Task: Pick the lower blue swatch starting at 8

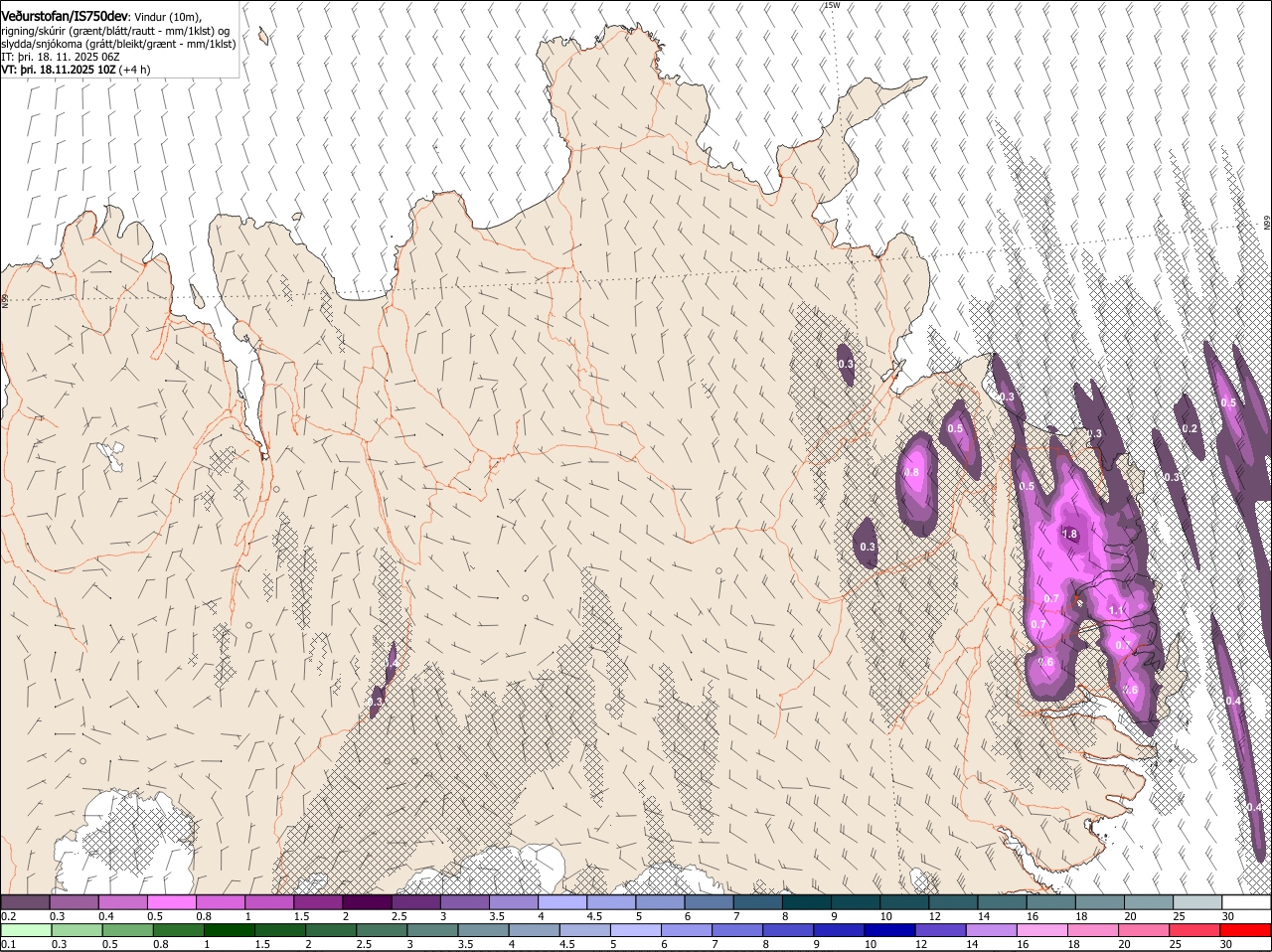Action: click(786, 930)
